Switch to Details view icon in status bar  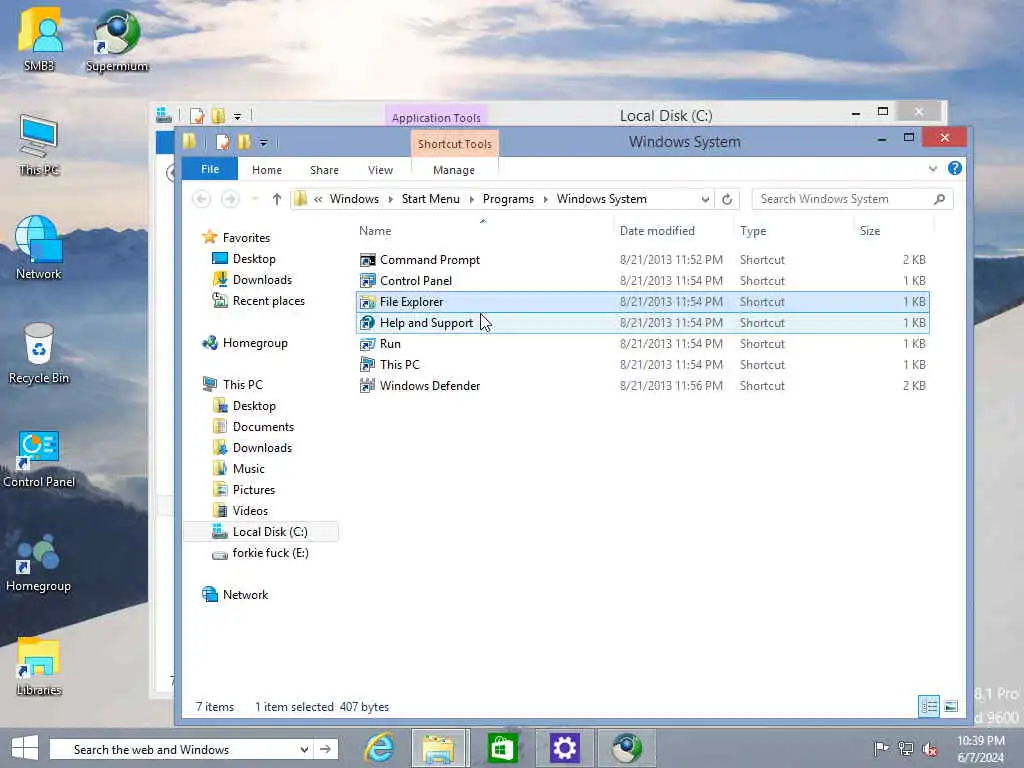pyautogui.click(x=929, y=706)
